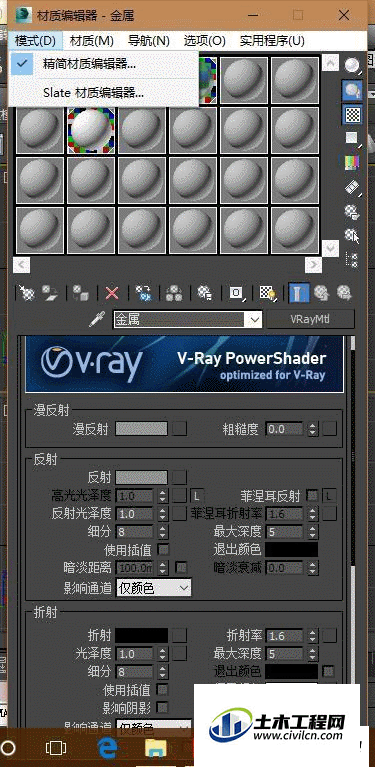Toggle 使用插值 checkbox under 反射
This screenshot has width=375, height=767.
click(x=163, y=550)
